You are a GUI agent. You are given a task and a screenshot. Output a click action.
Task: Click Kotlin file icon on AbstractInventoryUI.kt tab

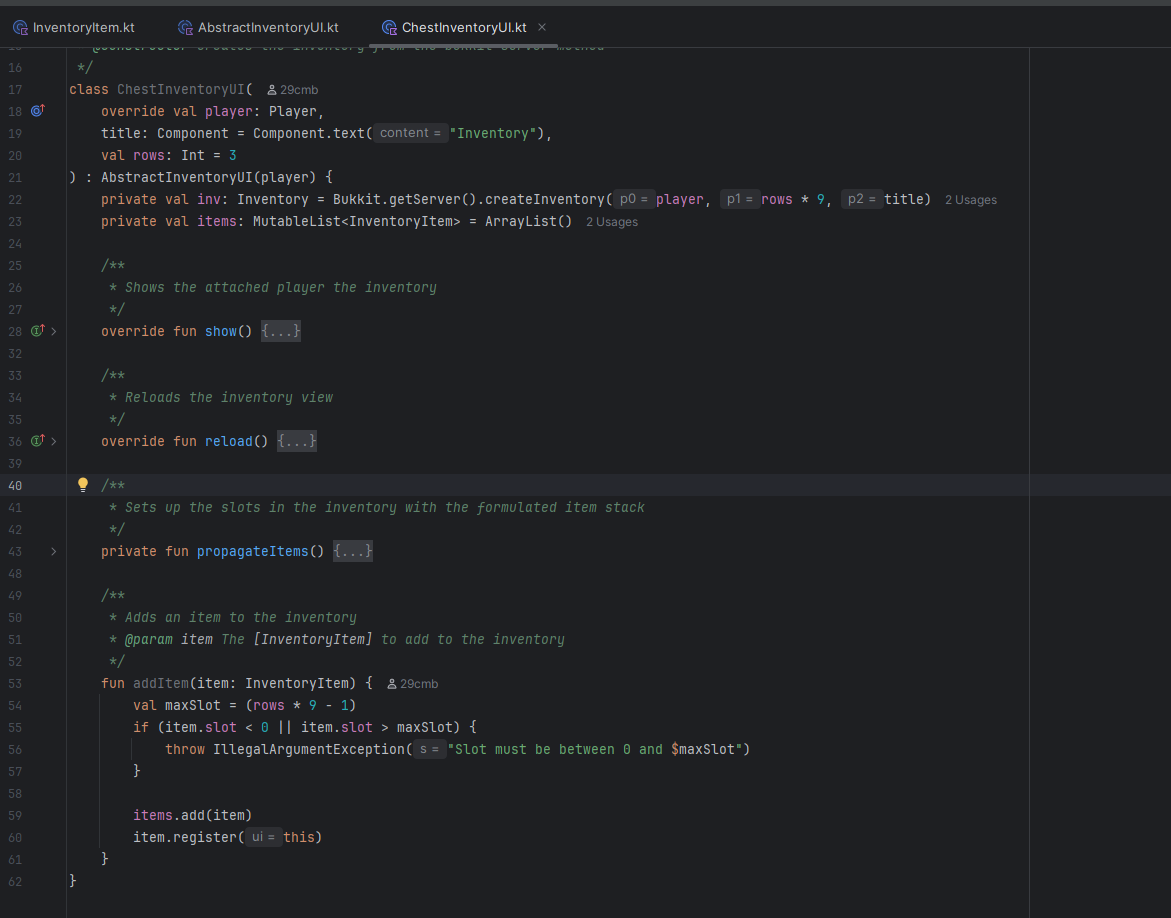(x=185, y=27)
